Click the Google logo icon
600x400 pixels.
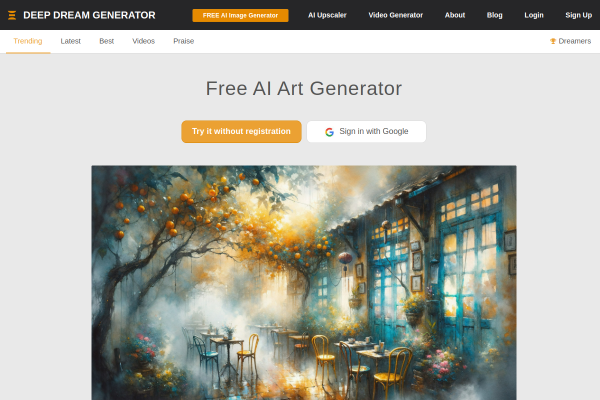tap(329, 132)
